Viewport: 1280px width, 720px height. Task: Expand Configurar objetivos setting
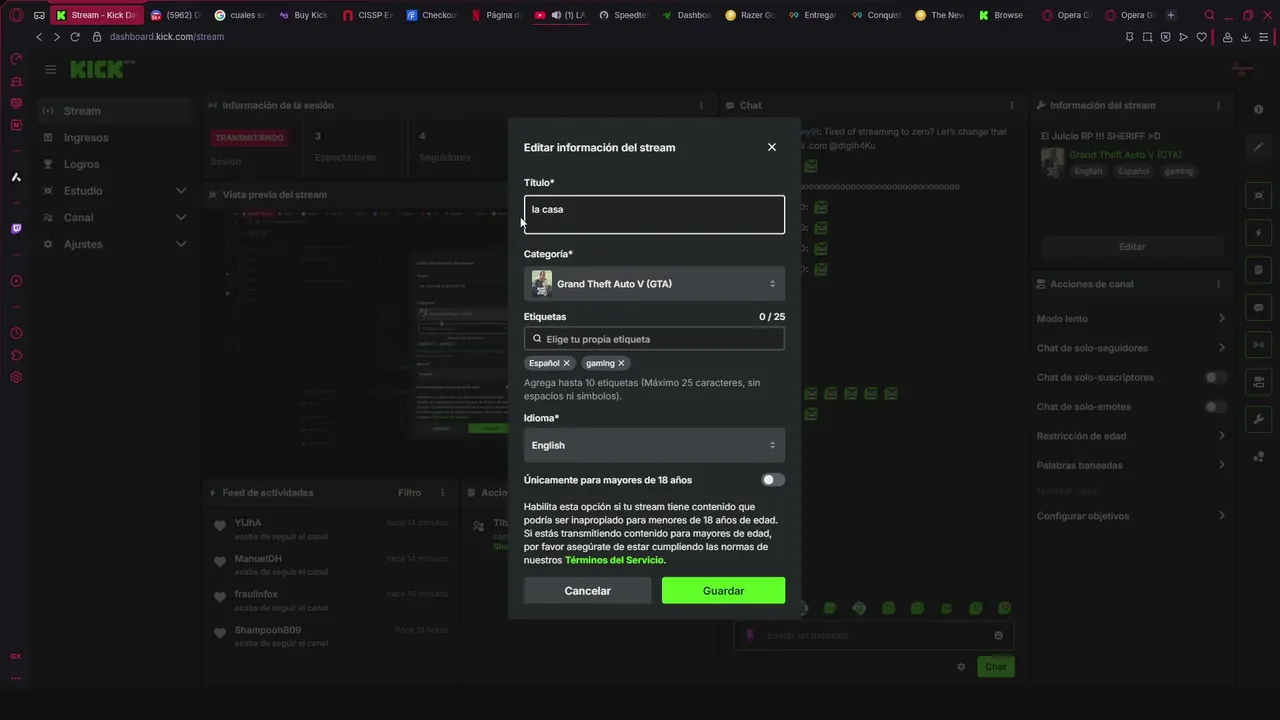tap(1131, 516)
